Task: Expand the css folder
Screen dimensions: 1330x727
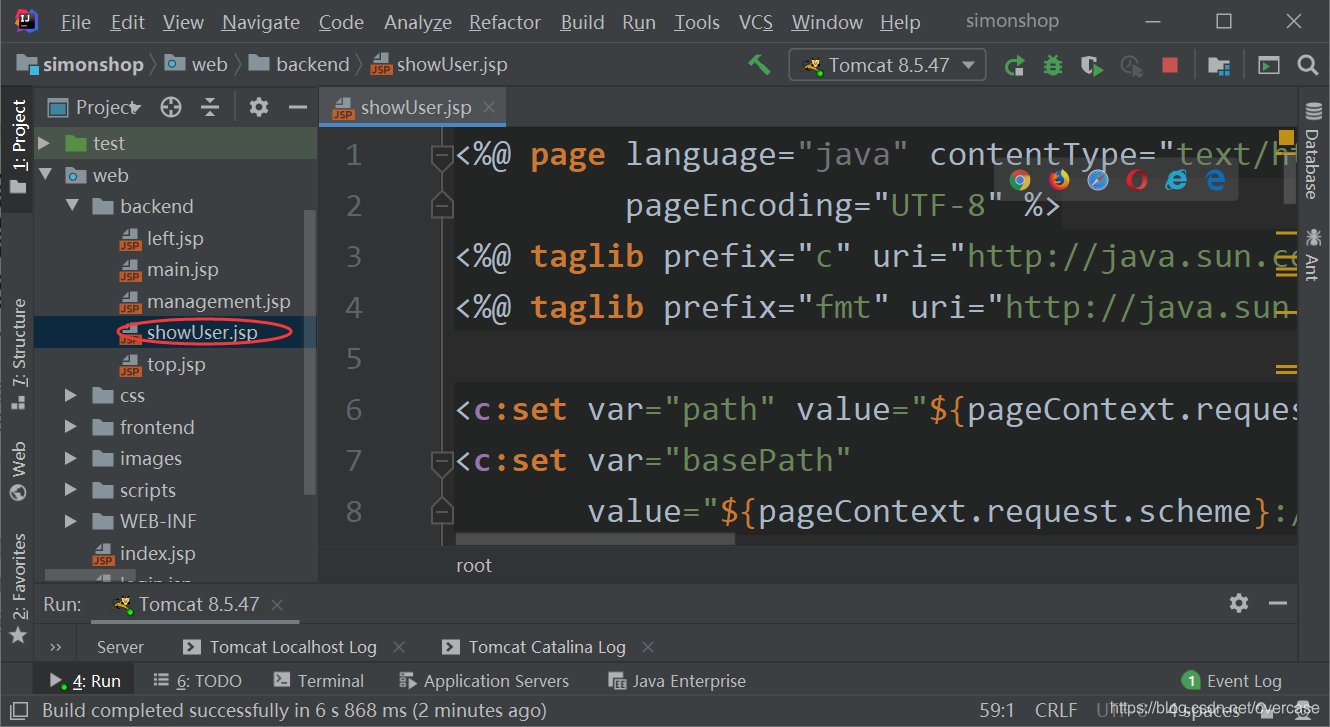Action: tap(71, 396)
